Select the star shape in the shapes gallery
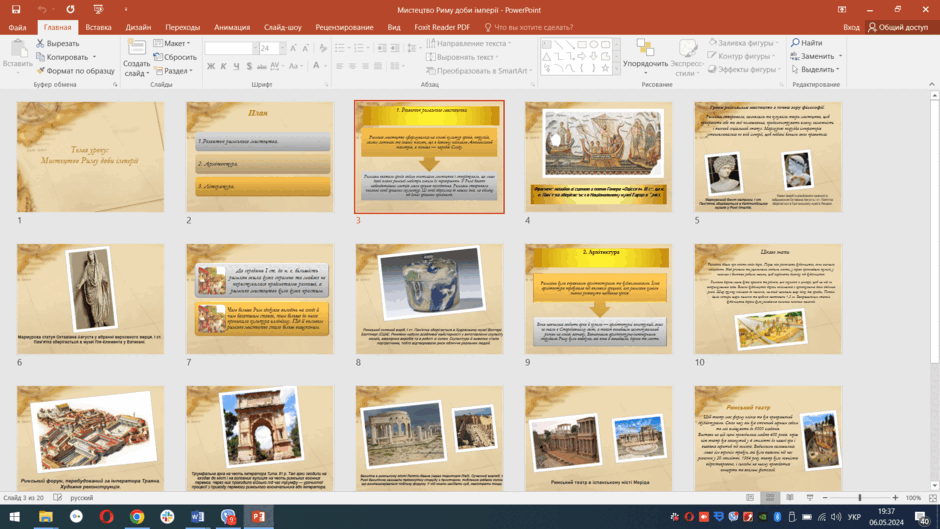The image size is (940, 529). (605, 68)
